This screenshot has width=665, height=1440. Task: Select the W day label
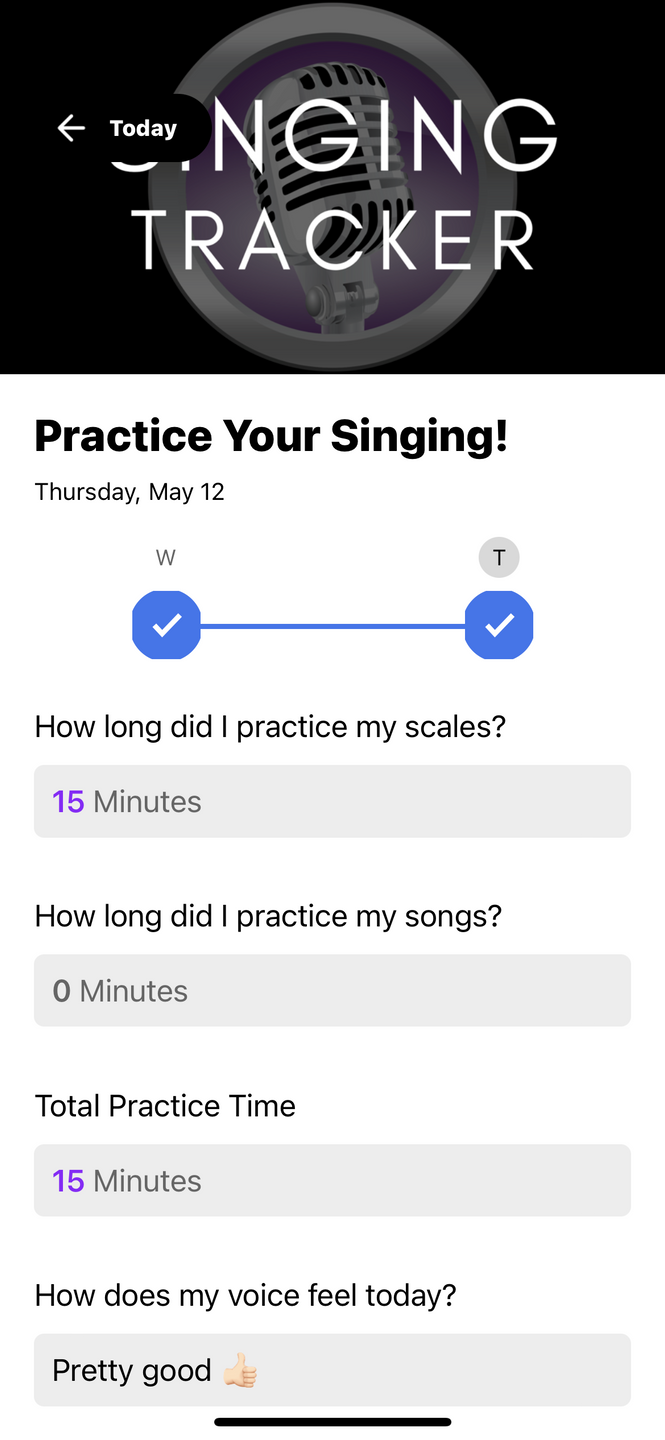click(166, 558)
